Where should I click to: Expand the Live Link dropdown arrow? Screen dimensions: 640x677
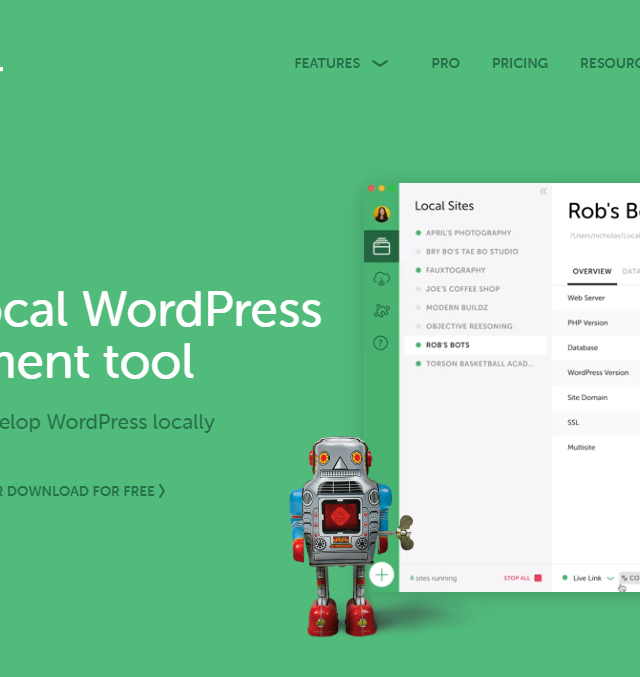pos(610,578)
